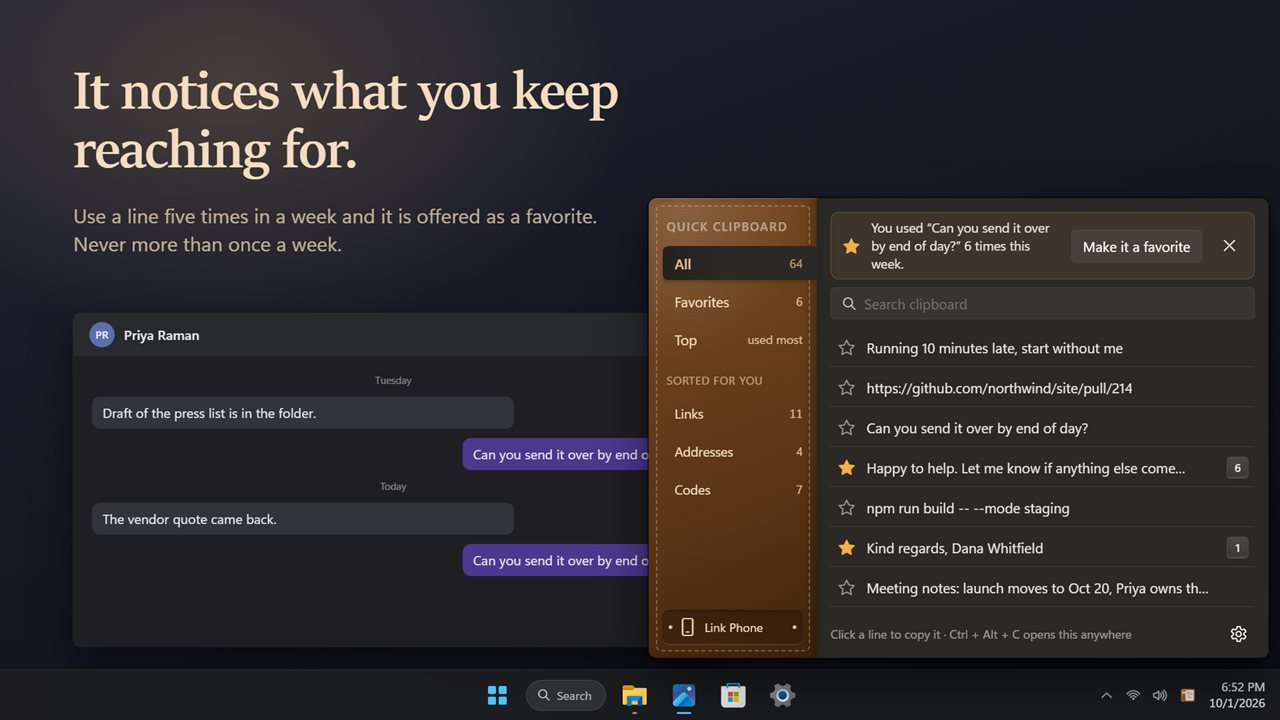
Task: Show the Links category
Action: pyautogui.click(x=738, y=414)
